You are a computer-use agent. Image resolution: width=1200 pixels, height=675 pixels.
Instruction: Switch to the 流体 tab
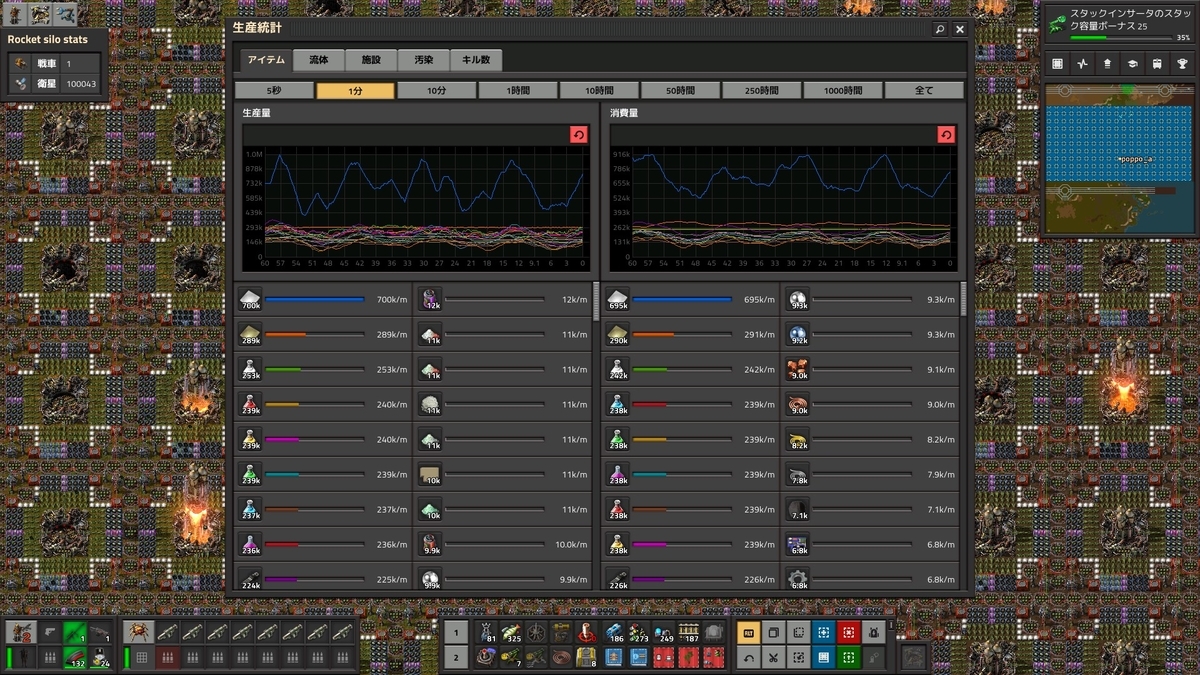pyautogui.click(x=319, y=60)
